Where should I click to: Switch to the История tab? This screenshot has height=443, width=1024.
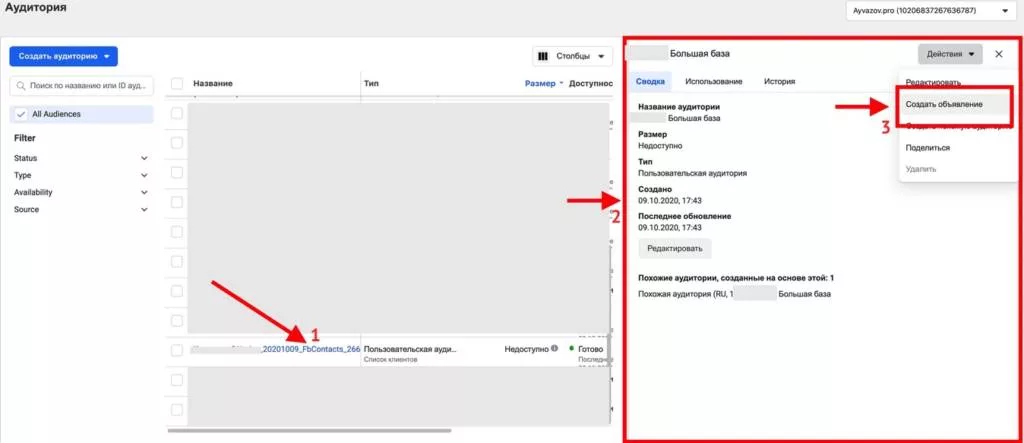pos(779,82)
